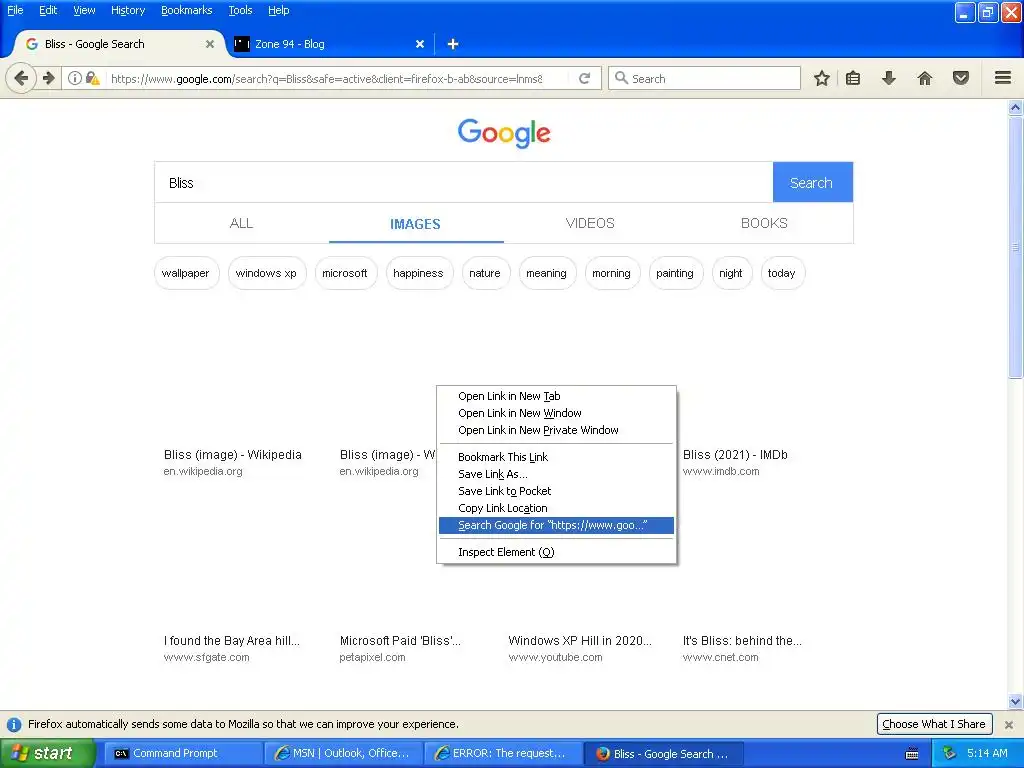Click Choose What I Share button
Viewport: 1024px width, 768px height.
point(934,724)
